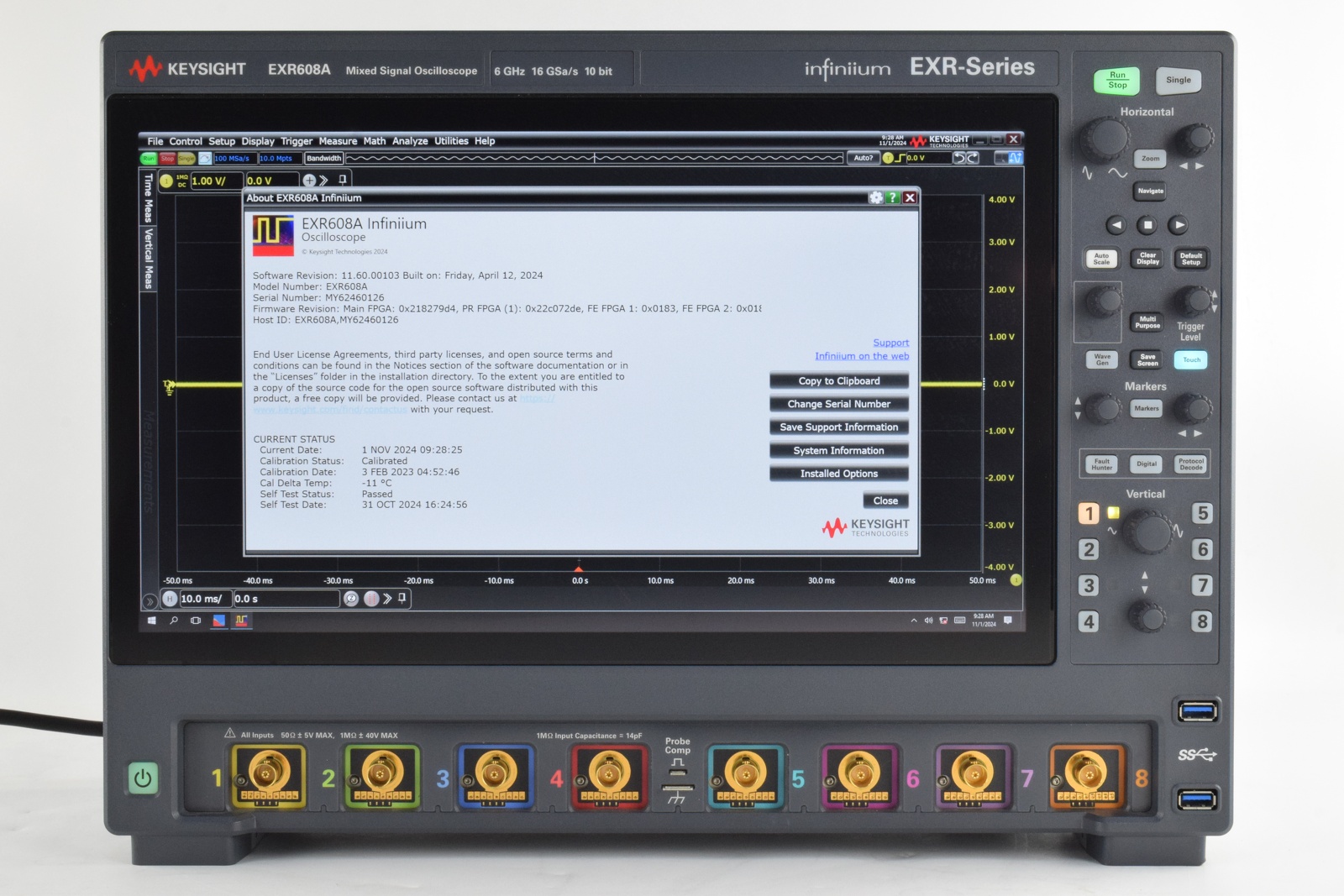This screenshot has height=896, width=1344.
Task: Click the green on-screen Run button
Action: pos(149,158)
